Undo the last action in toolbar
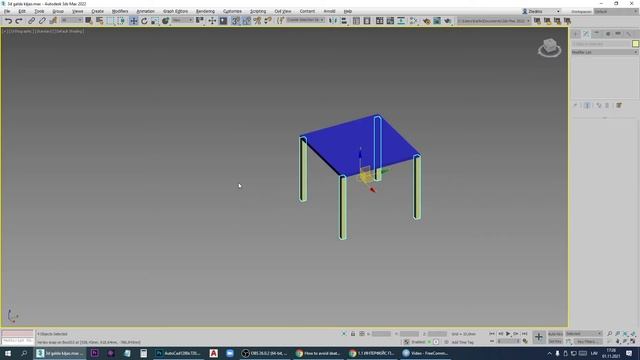The image size is (640, 360). (8, 20)
